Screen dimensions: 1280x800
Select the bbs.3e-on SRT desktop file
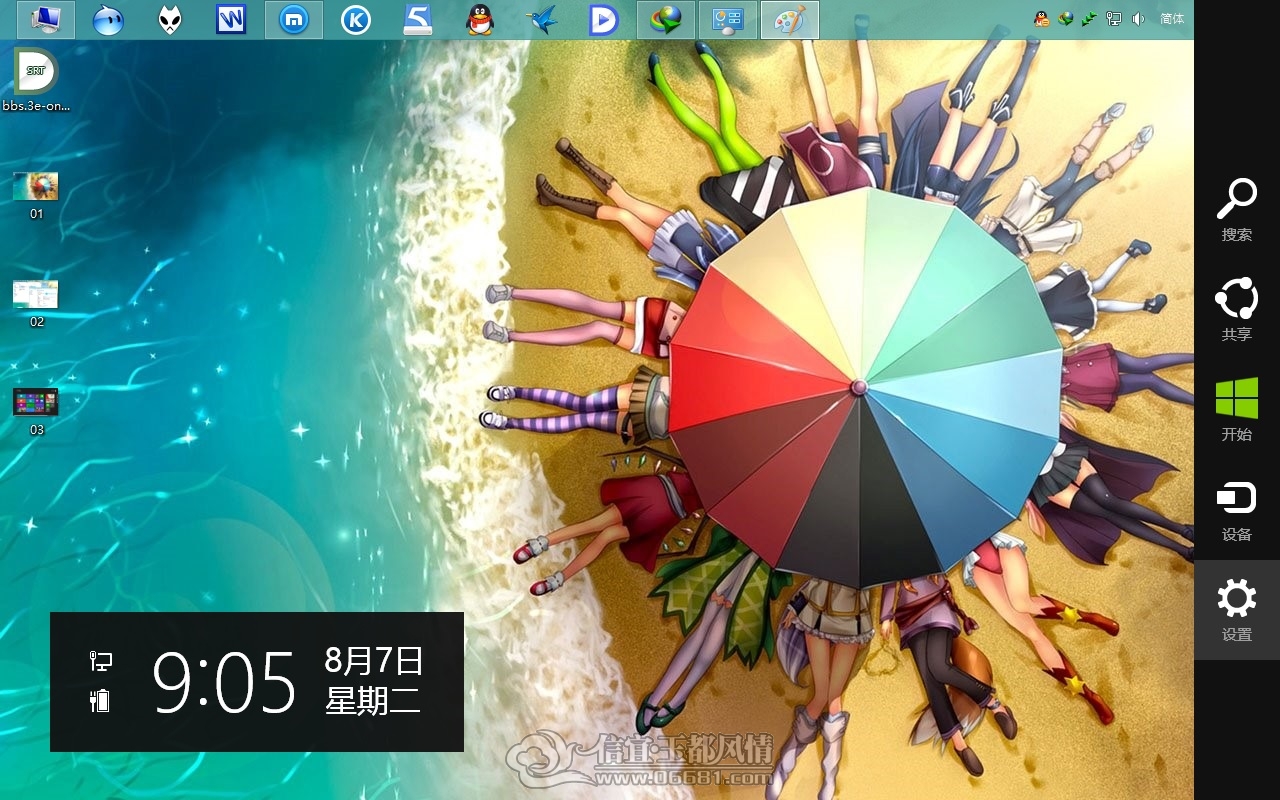(x=36, y=79)
